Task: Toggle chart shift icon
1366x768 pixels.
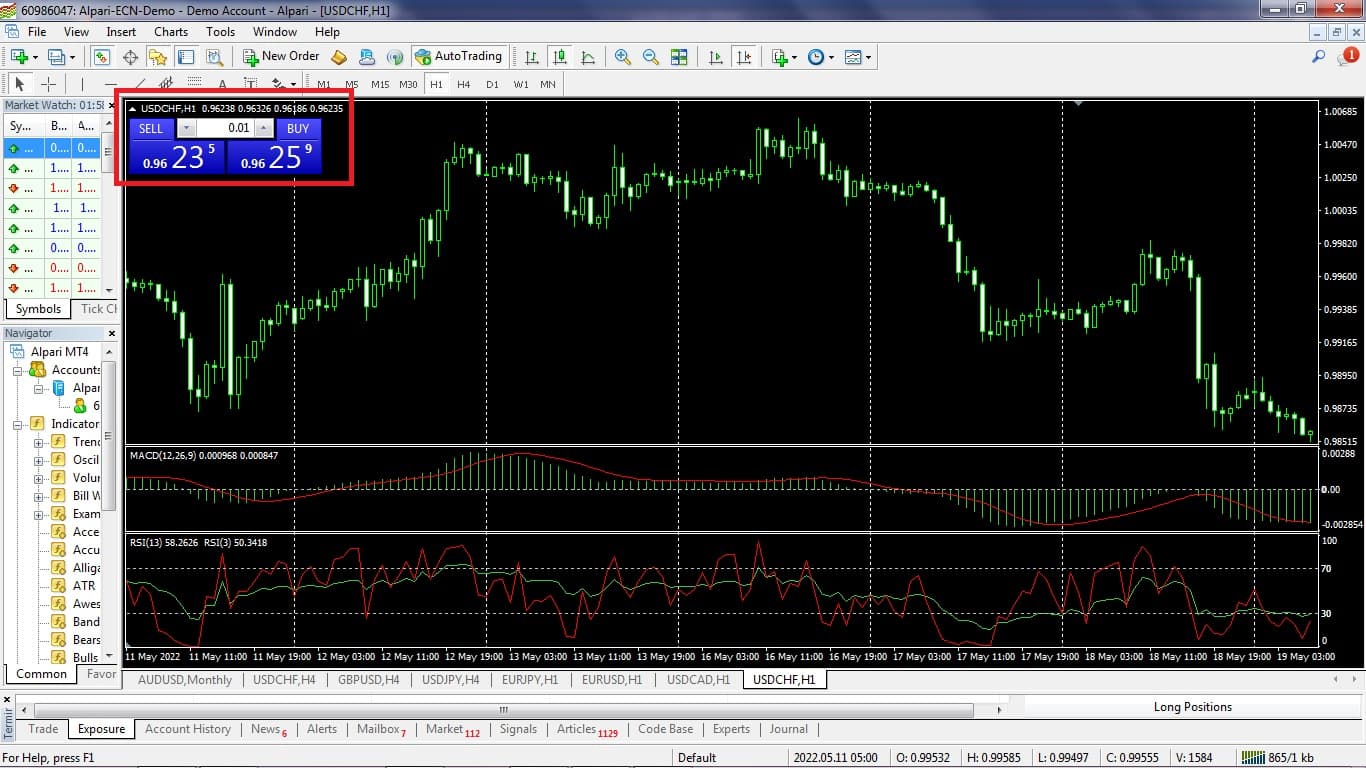Action: pyautogui.click(x=743, y=57)
